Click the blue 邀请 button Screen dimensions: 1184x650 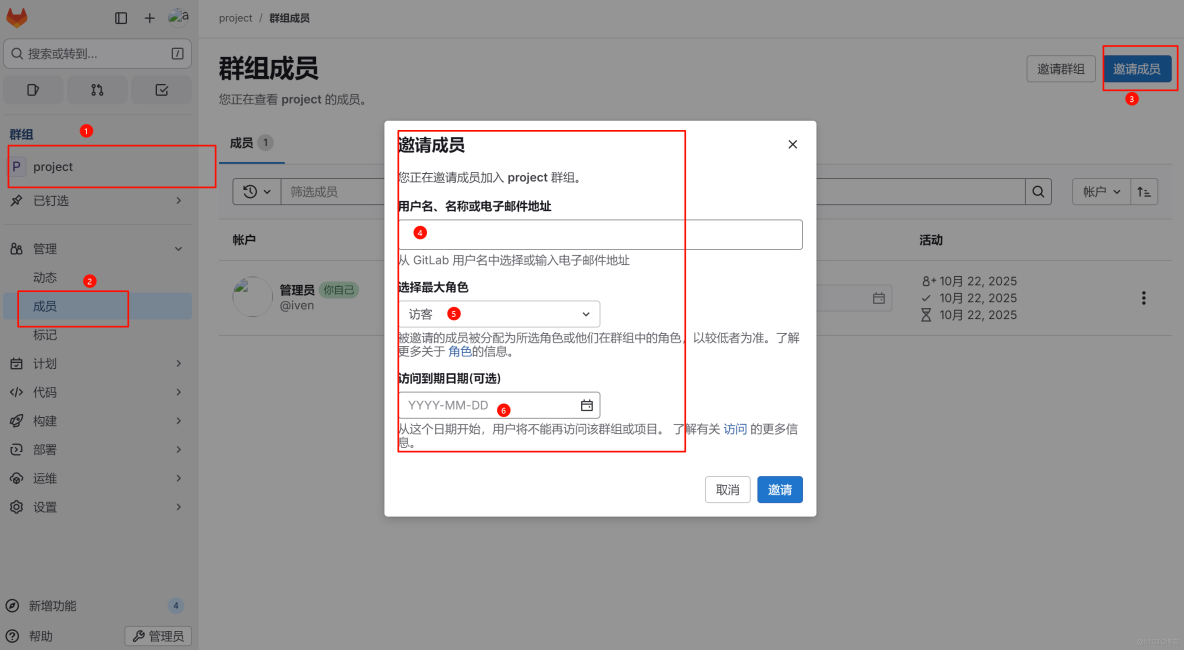point(779,489)
